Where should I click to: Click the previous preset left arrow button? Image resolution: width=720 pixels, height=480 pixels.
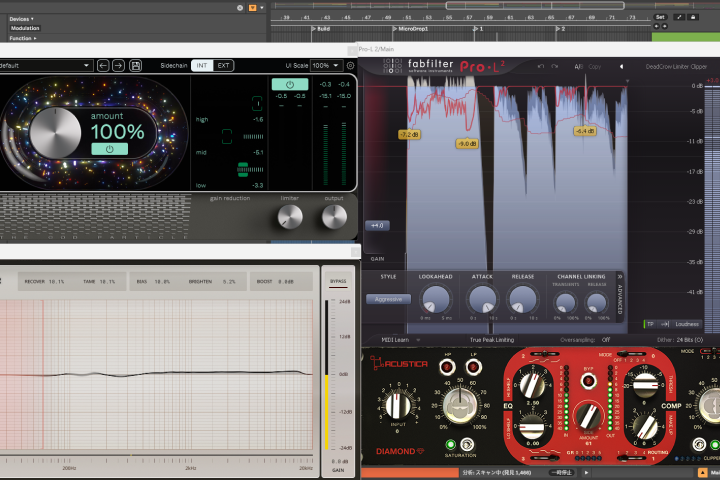point(103,66)
